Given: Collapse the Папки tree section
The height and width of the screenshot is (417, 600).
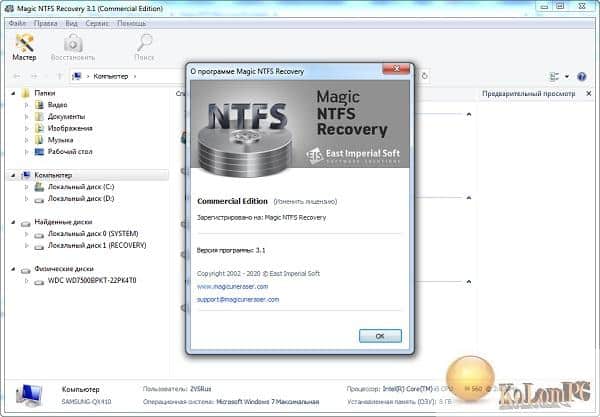Looking at the screenshot, I should coord(13,93).
